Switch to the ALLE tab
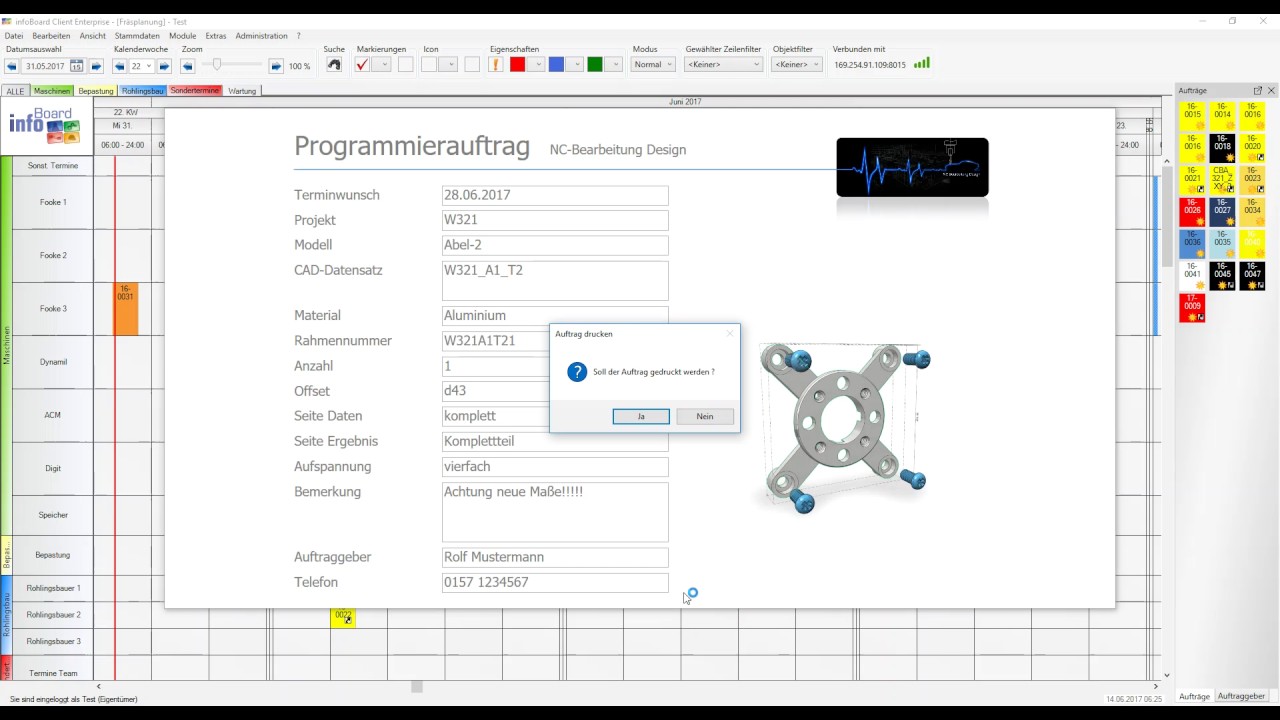 (15, 91)
